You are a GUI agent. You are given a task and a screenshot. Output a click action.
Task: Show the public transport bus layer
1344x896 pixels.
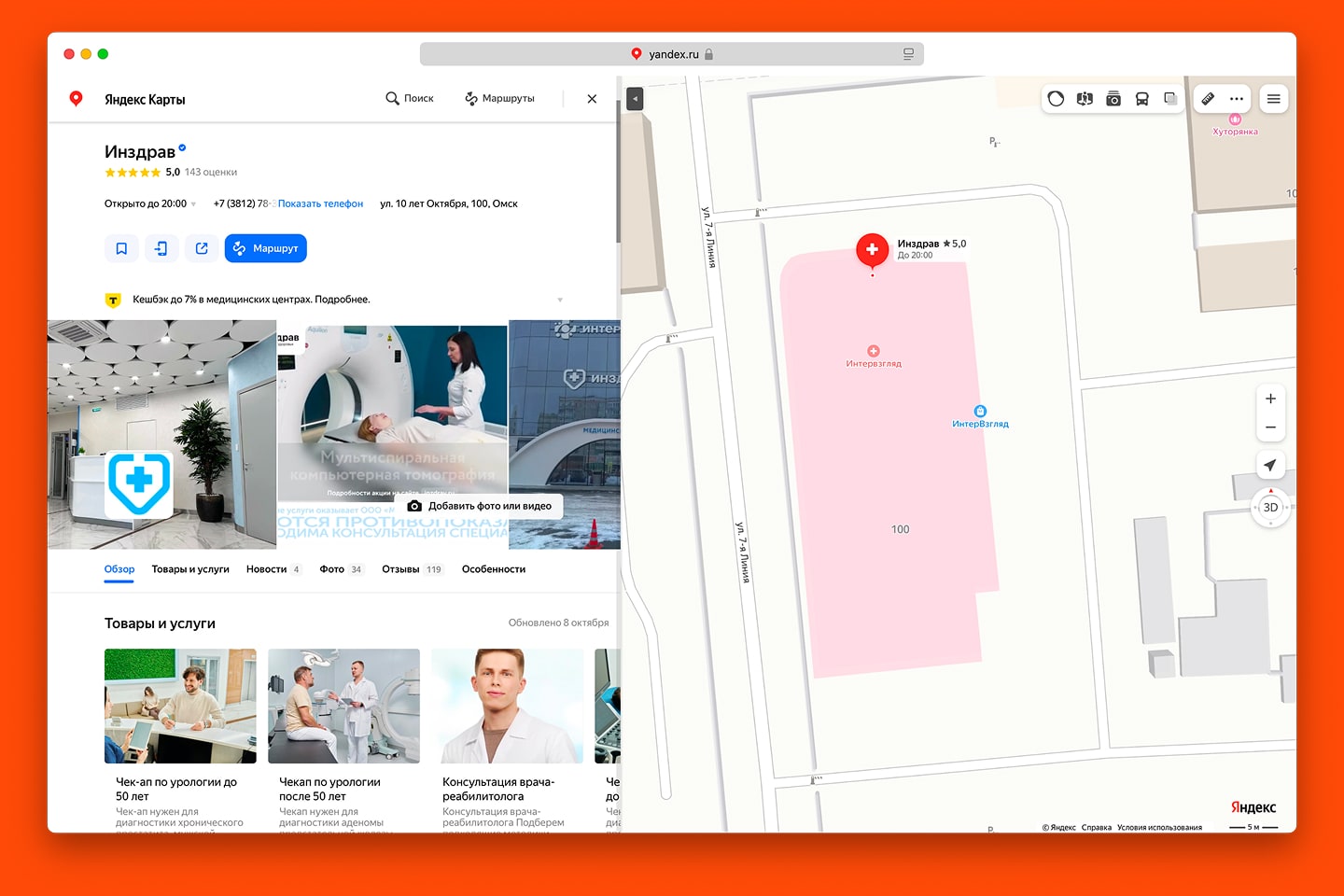point(1141,99)
